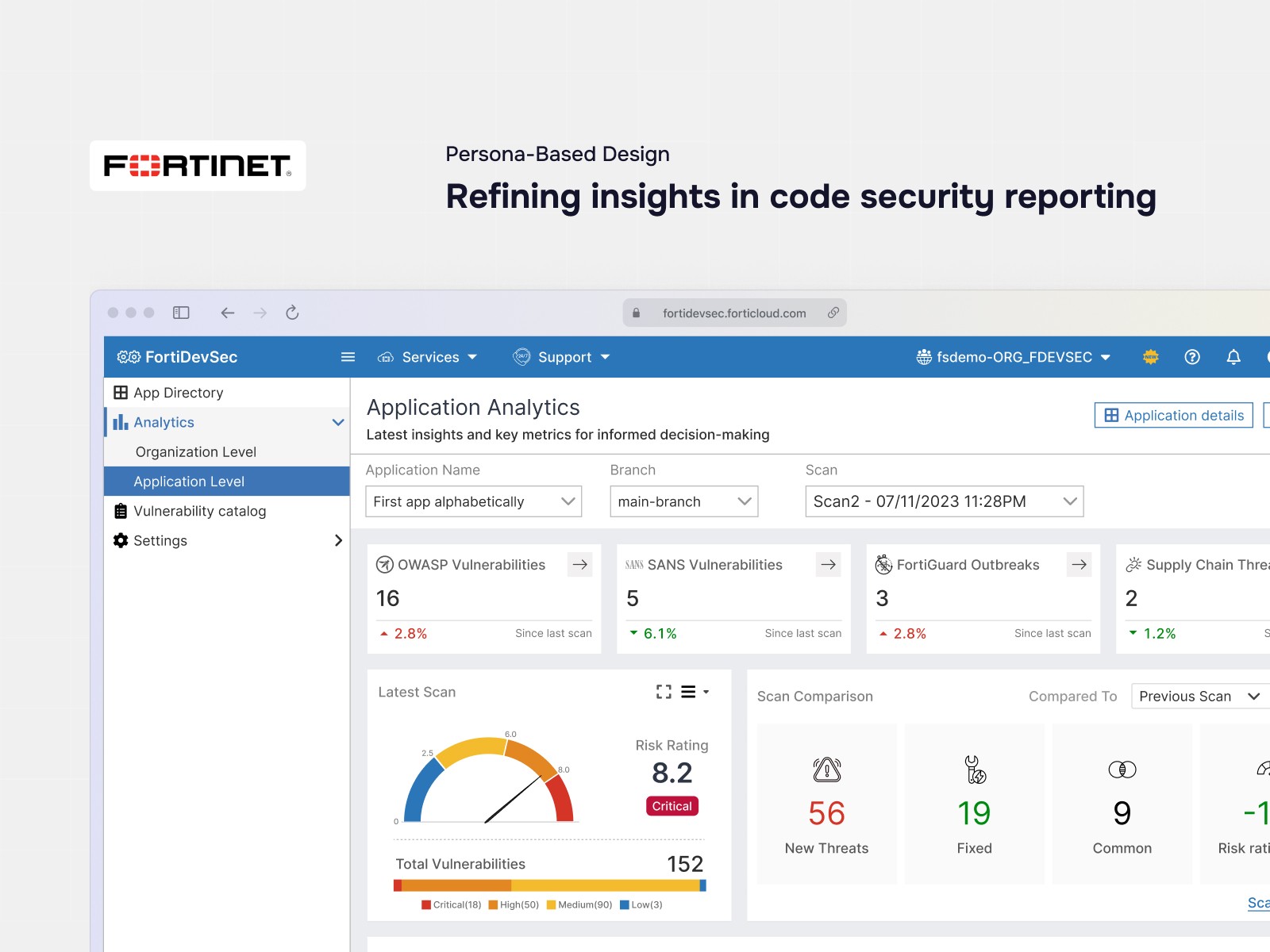Click the High(50) orange legend swatch
The width and height of the screenshot is (1270, 952).
[493, 904]
